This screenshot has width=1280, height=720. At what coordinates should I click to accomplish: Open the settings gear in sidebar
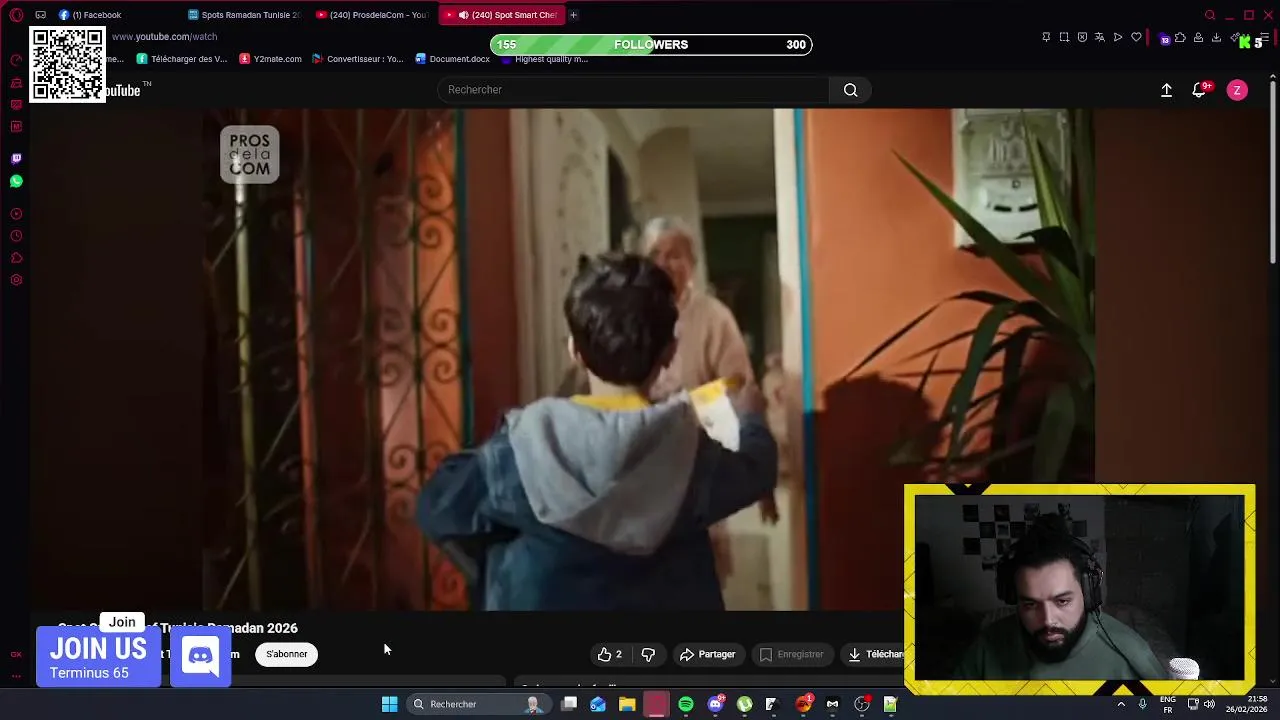pyautogui.click(x=16, y=280)
